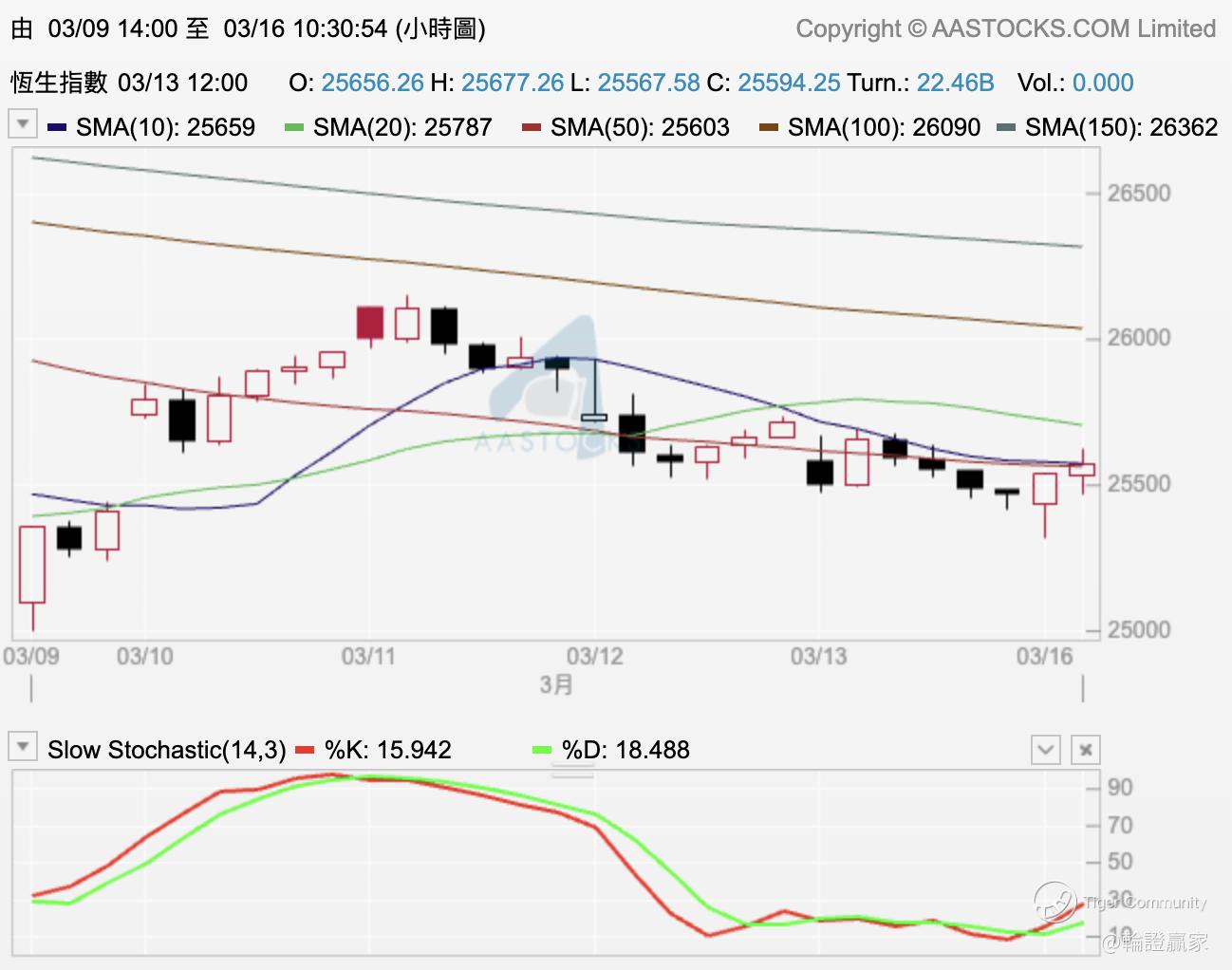Click the SMA(50) red legend swatch
This screenshot has width=1232, height=970.
pos(532,127)
